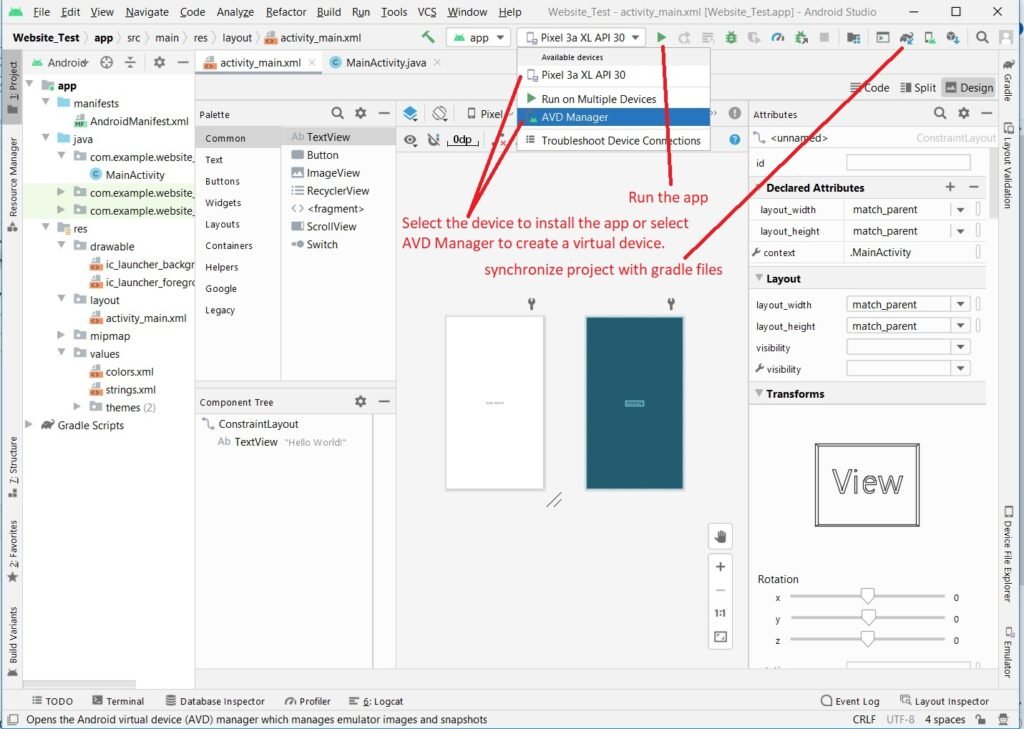This screenshot has height=729, width=1024.
Task: Collapse the Transforms section
Action: click(759, 393)
